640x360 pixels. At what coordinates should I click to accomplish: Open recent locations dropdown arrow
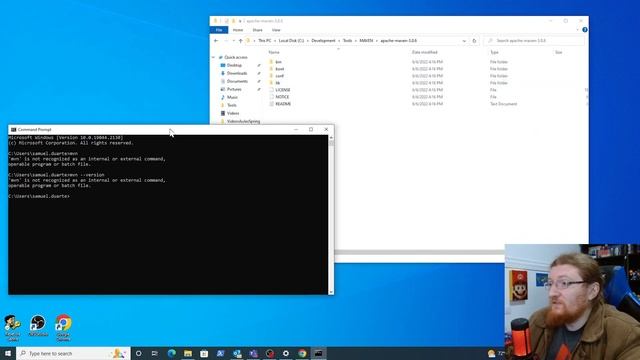click(233, 41)
